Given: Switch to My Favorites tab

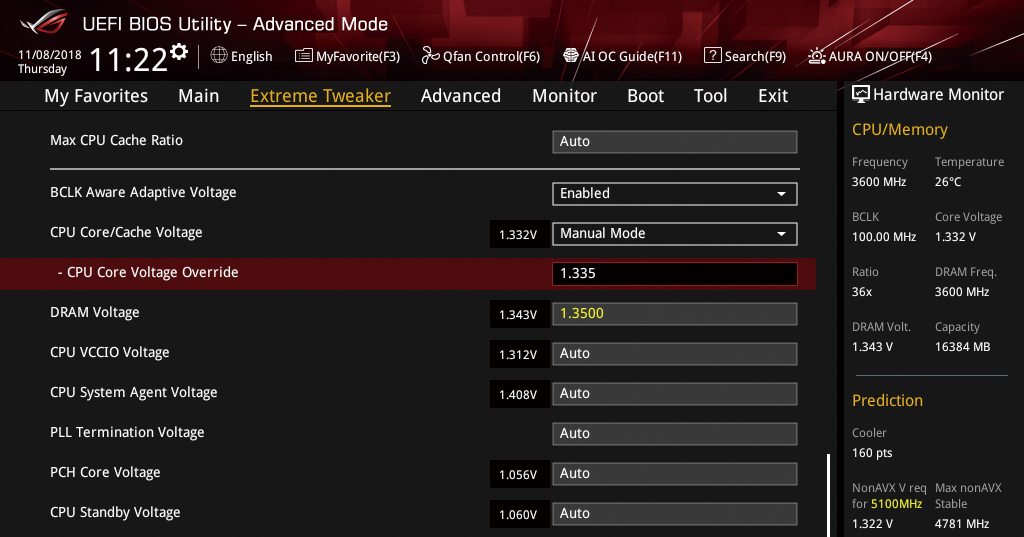Looking at the screenshot, I should point(96,96).
